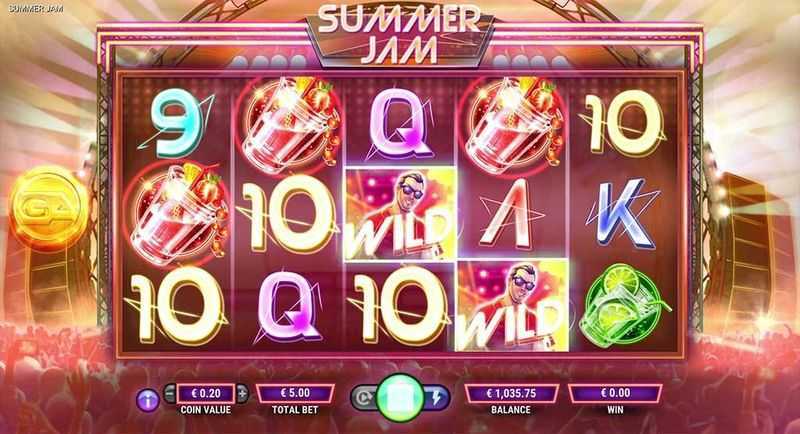The height and width of the screenshot is (434, 800).
Task: Click the €1,035.75 balance display
Action: point(511,394)
